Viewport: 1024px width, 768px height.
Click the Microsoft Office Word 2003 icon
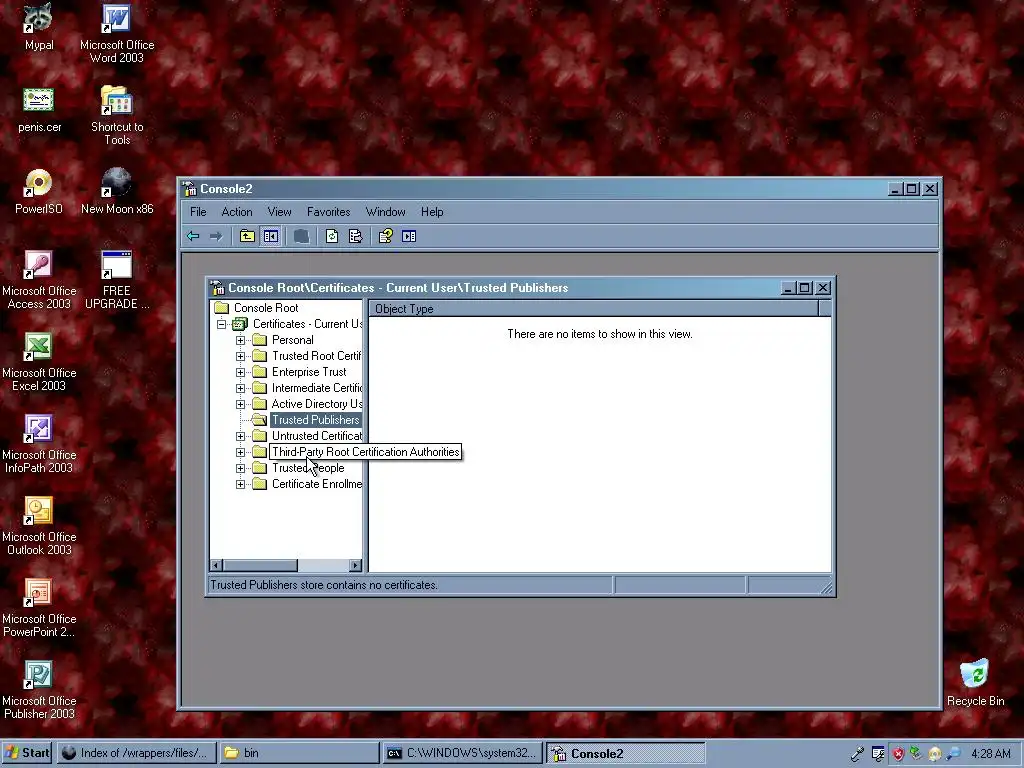(117, 34)
